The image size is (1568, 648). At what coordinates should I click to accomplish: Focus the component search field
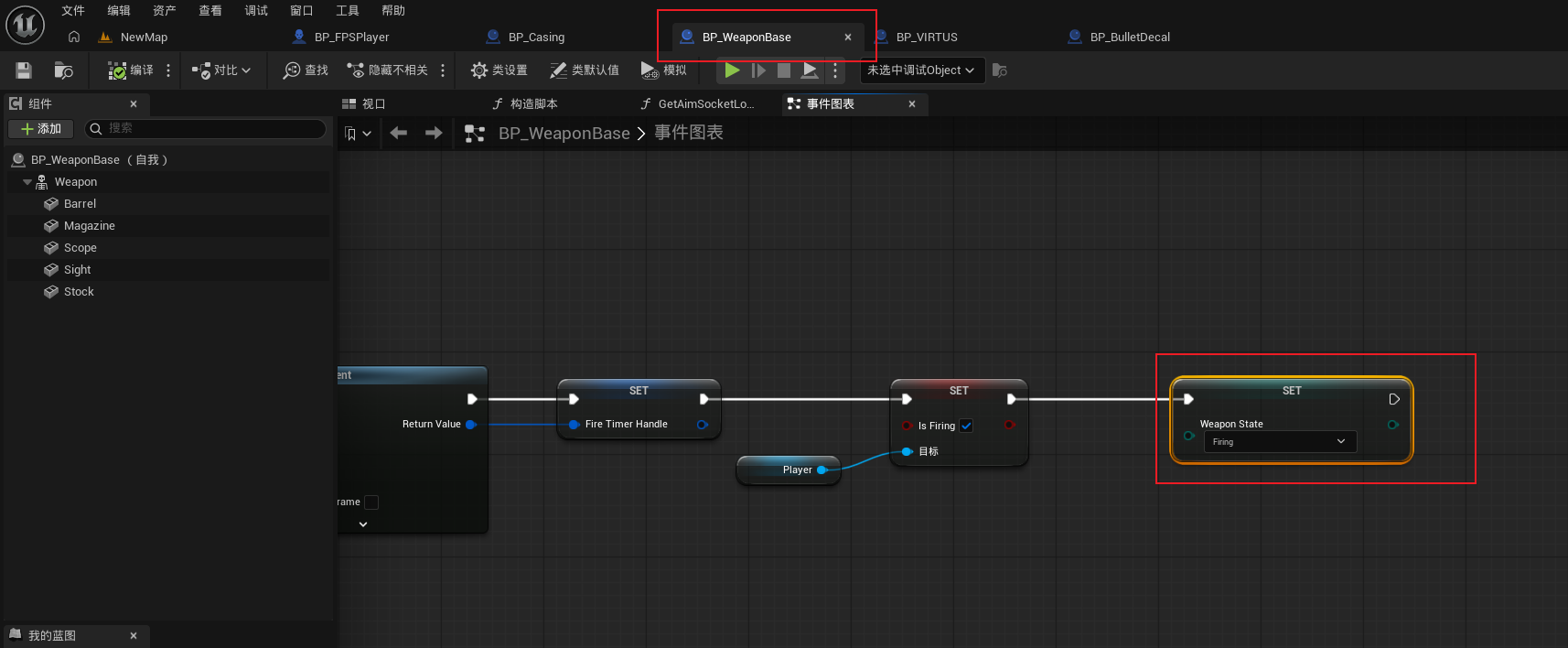pos(205,129)
